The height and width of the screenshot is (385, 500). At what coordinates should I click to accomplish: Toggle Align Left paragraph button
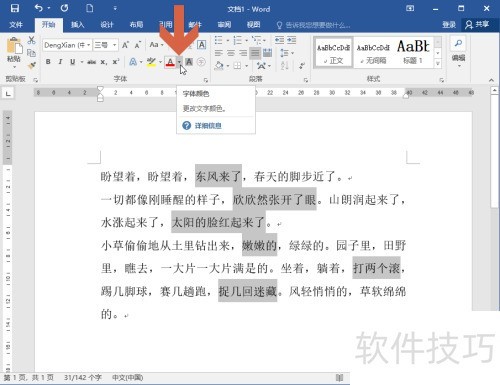219,53
